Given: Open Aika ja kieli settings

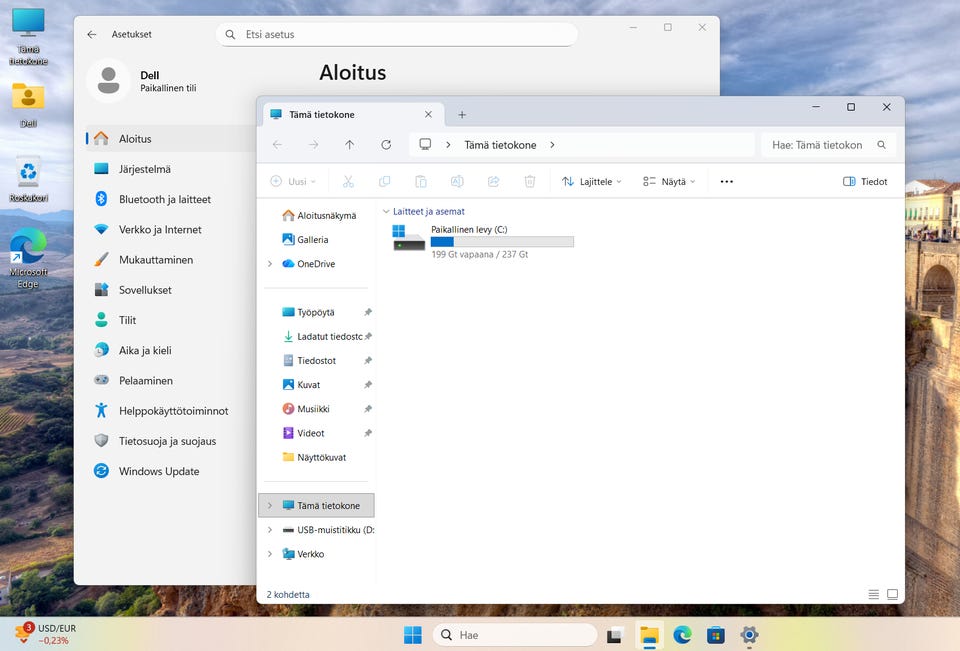Looking at the screenshot, I should 171,350.
